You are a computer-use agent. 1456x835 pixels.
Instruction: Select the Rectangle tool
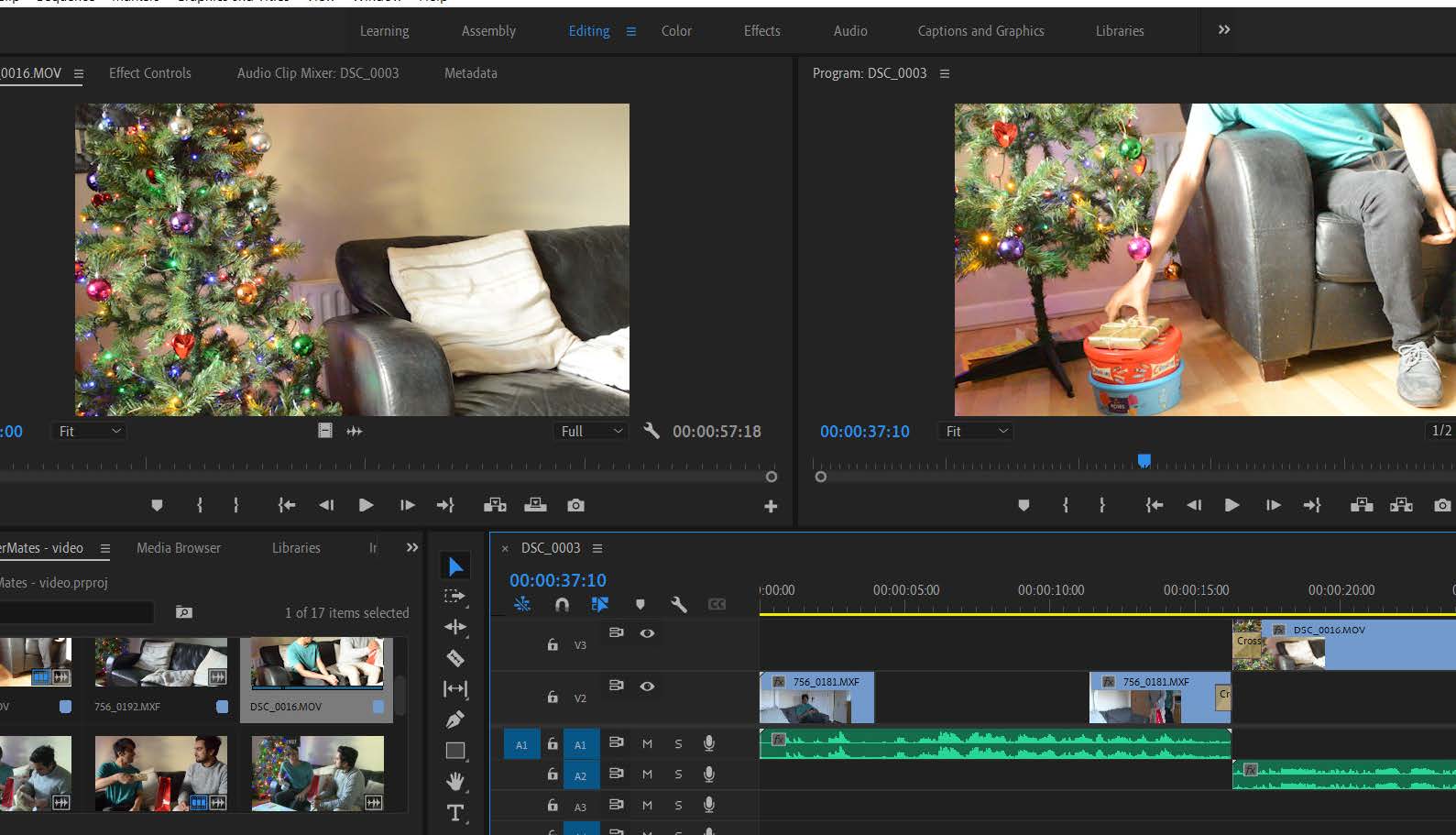coord(455,751)
